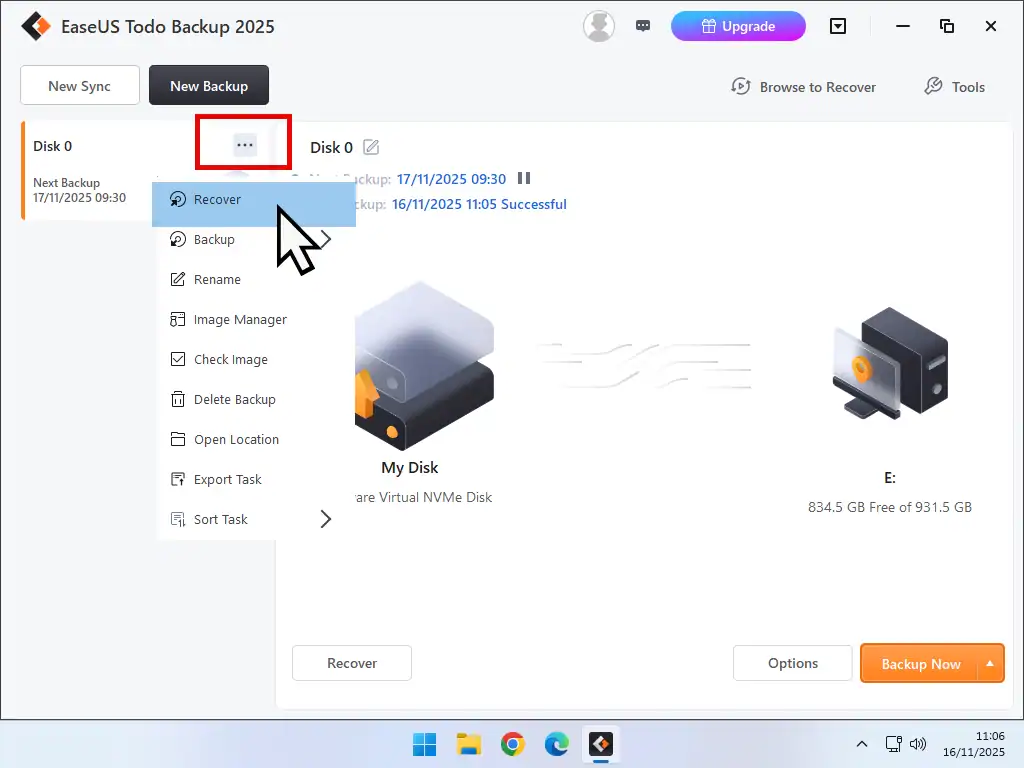
Task: Expand the Sort Task submenu
Action: tap(325, 519)
